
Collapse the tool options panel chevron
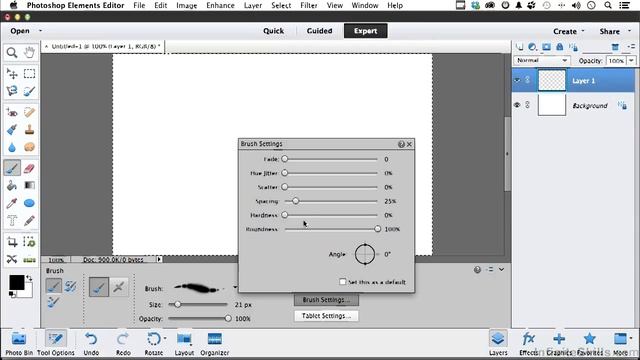(501, 269)
